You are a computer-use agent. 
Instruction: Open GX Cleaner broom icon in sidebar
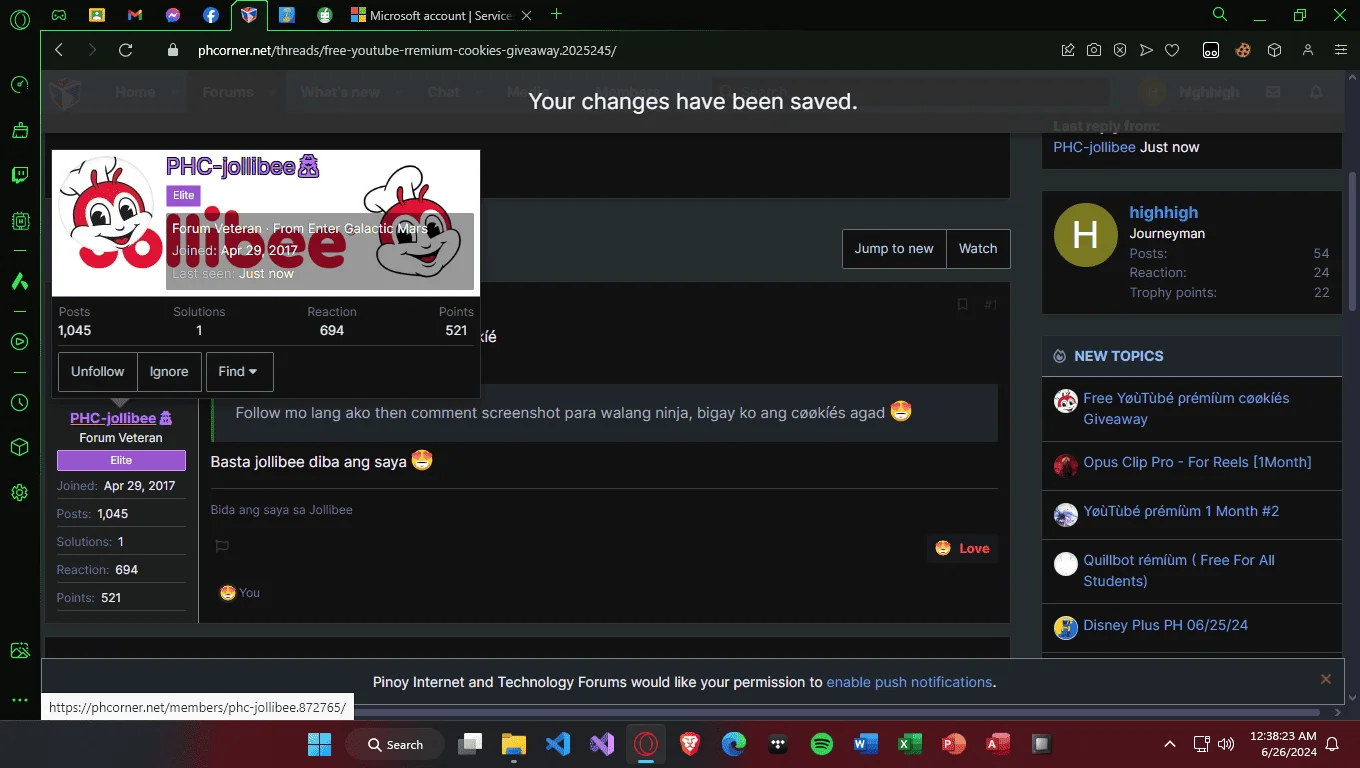[x=19, y=130]
